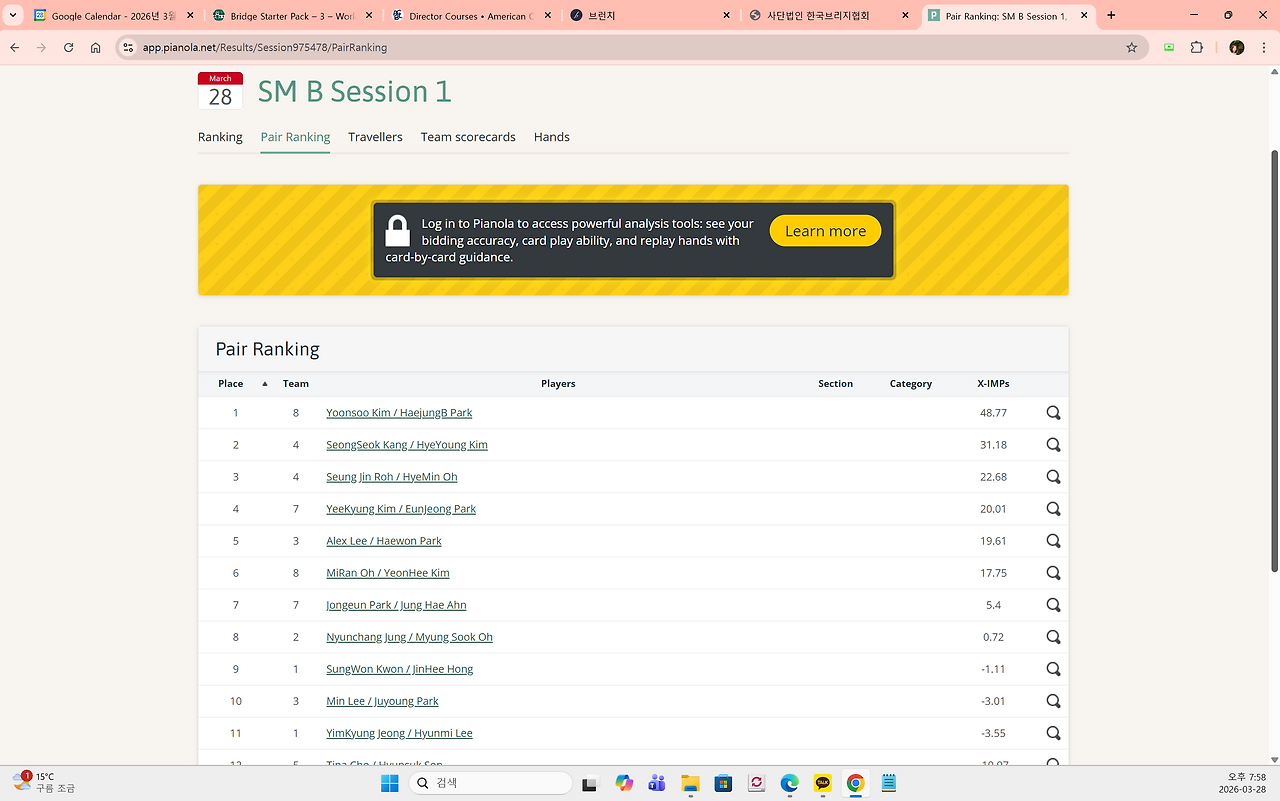Sort the table by Place column
Image resolution: width=1280 pixels, height=801 pixels.
(231, 384)
